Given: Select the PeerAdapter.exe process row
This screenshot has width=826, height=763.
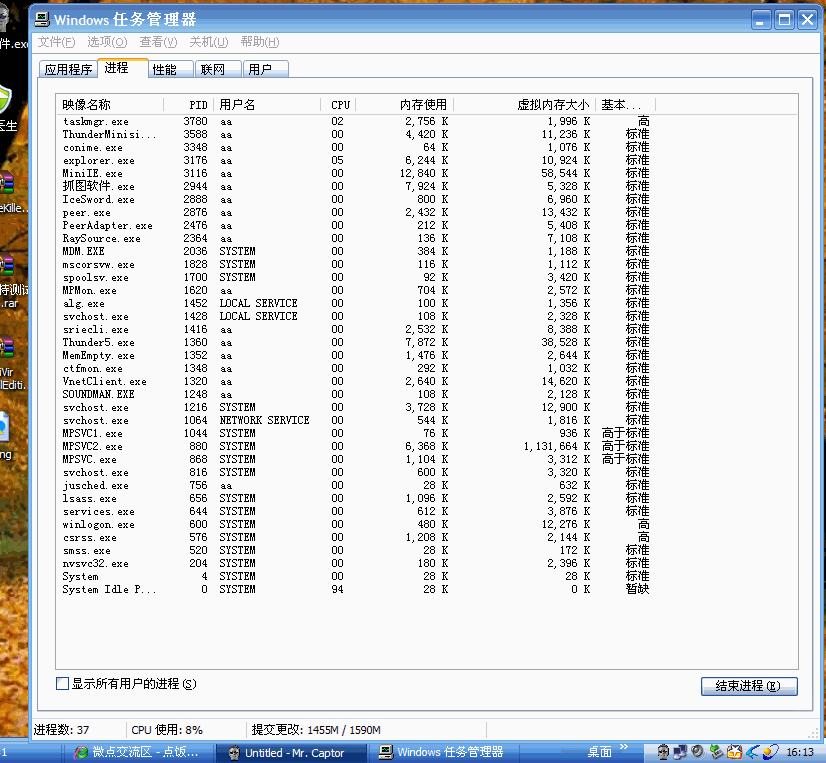Looking at the screenshot, I should click(x=356, y=226).
